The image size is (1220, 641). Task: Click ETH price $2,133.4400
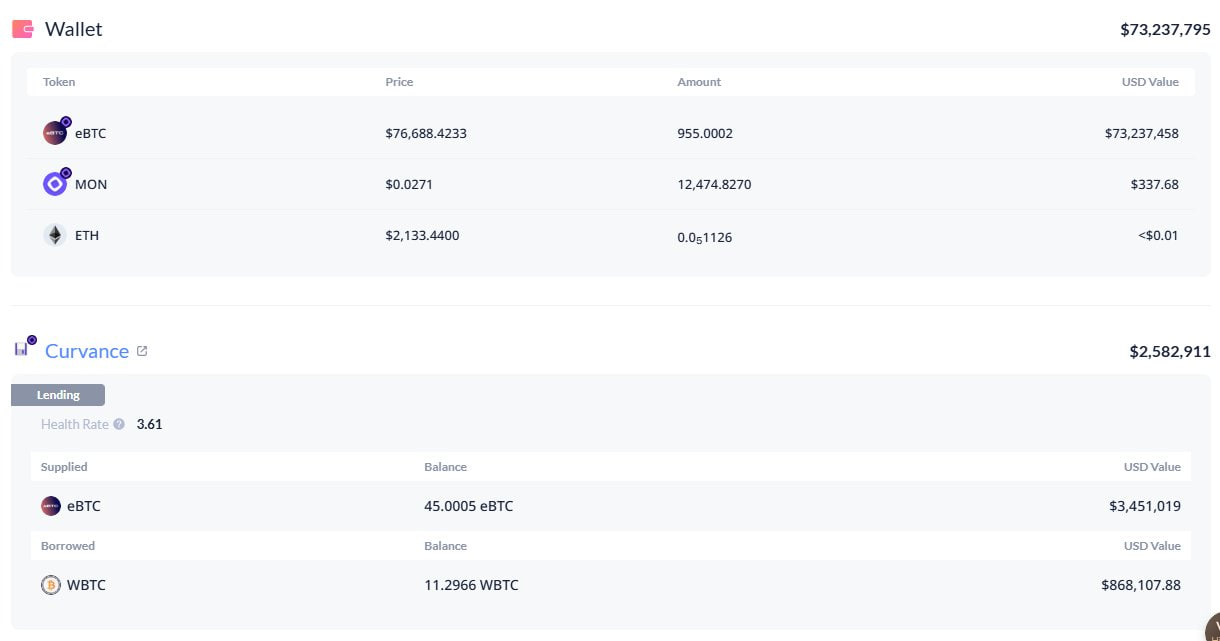(422, 236)
